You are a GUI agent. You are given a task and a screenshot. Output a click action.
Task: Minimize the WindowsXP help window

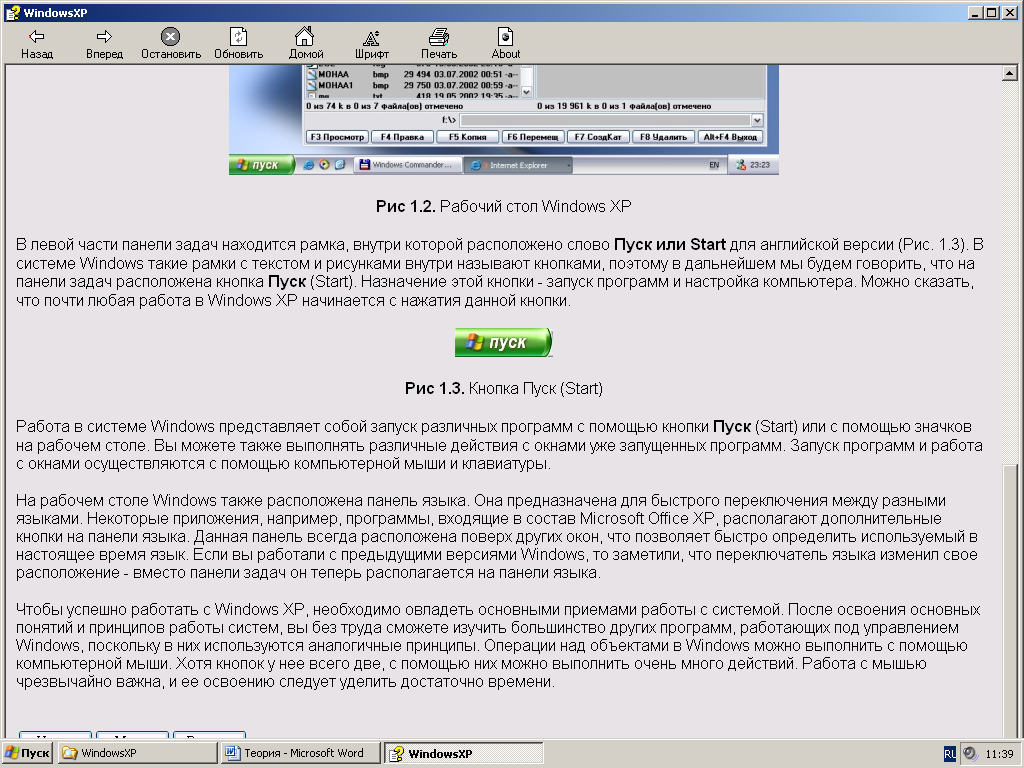(x=976, y=12)
